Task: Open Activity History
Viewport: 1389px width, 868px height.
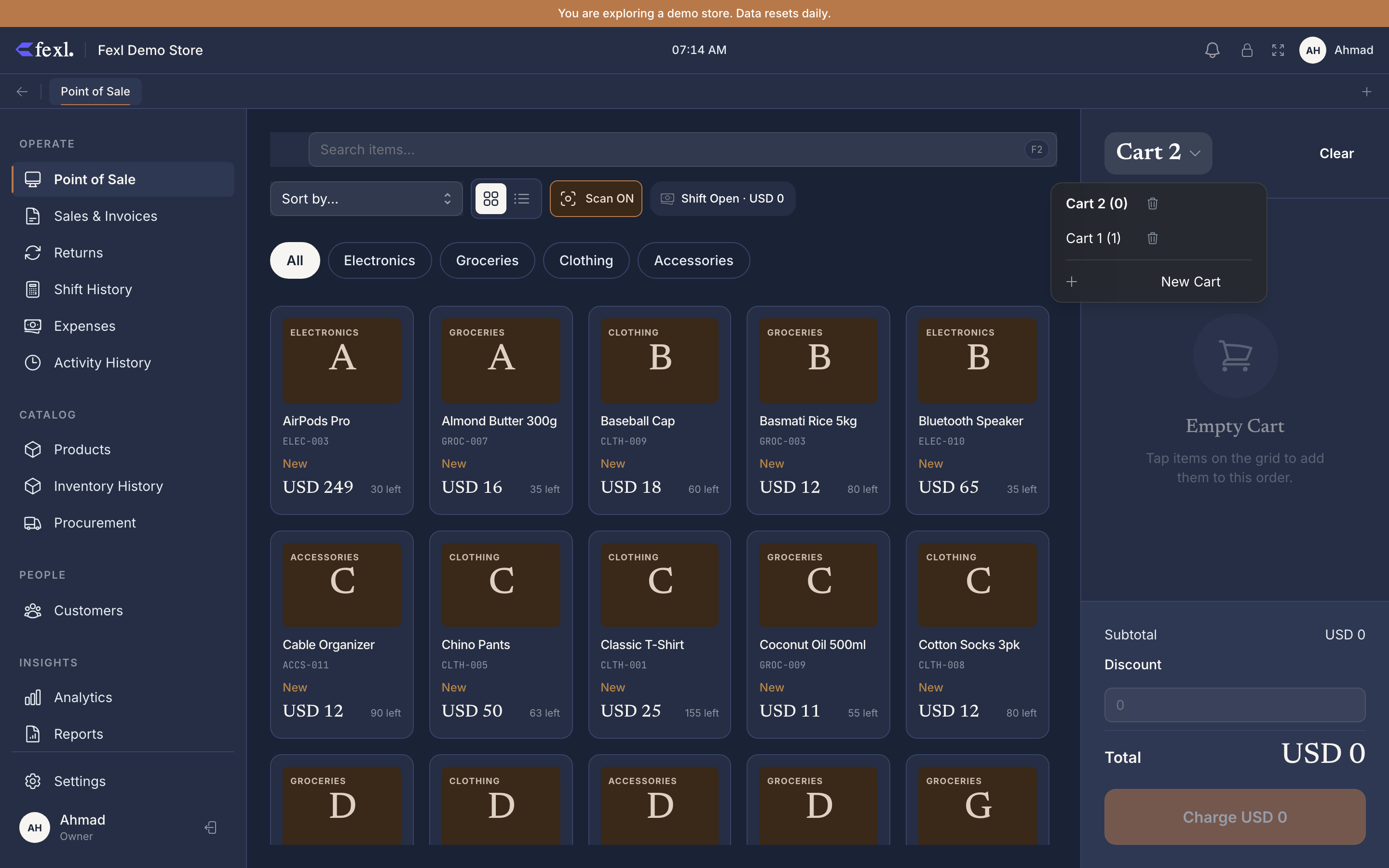Action: click(x=123, y=363)
